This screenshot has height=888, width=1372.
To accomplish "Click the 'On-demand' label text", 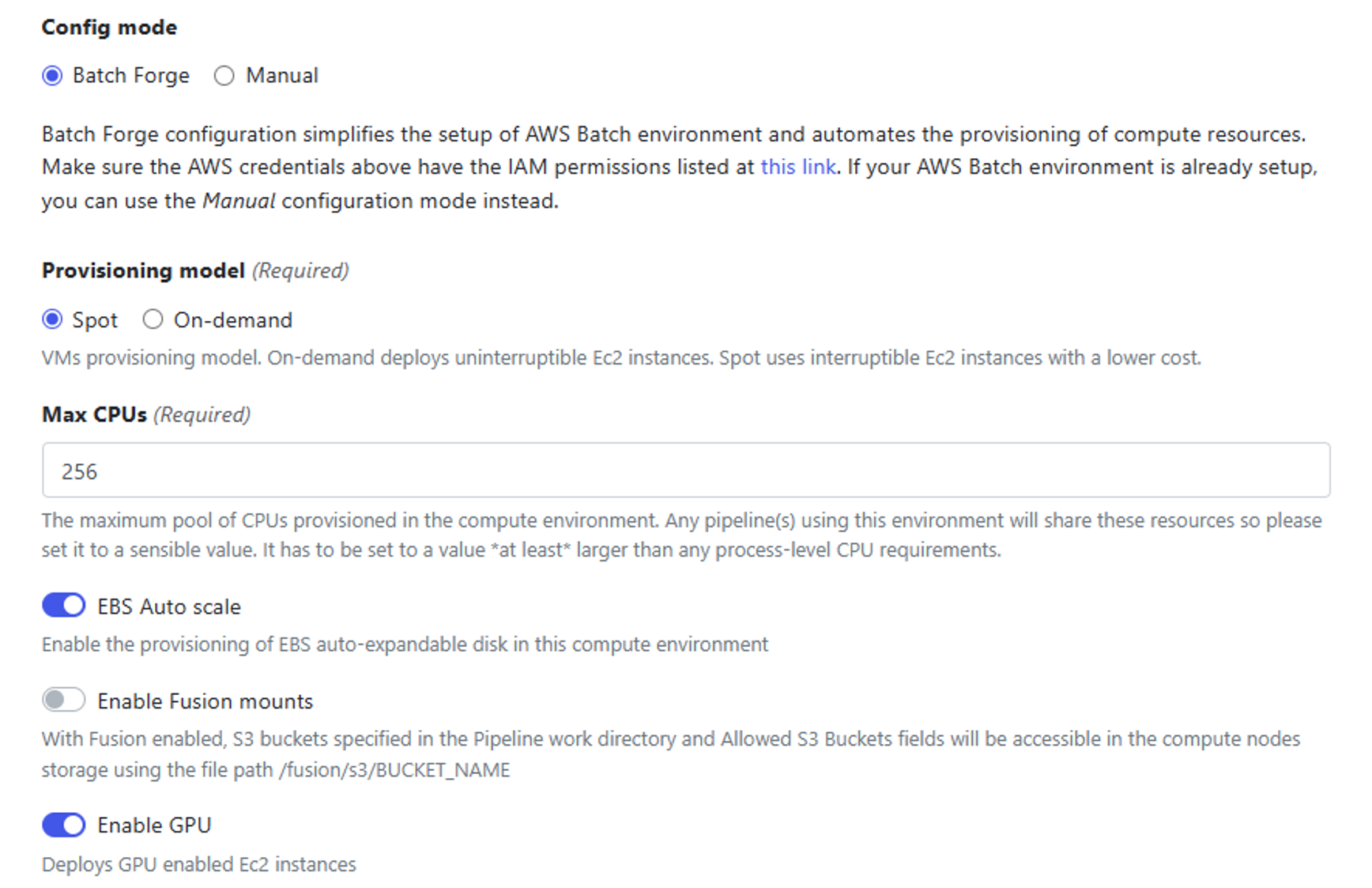I will coord(233,320).
